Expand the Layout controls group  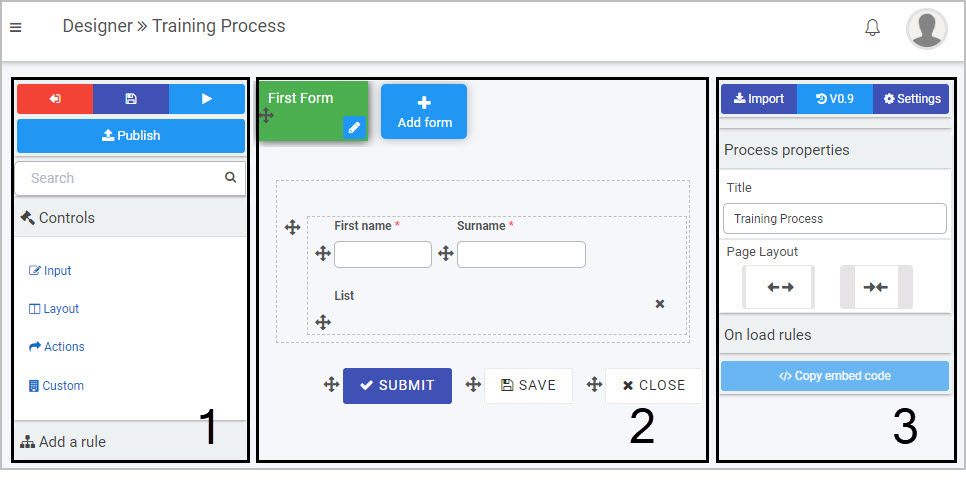tap(54, 309)
